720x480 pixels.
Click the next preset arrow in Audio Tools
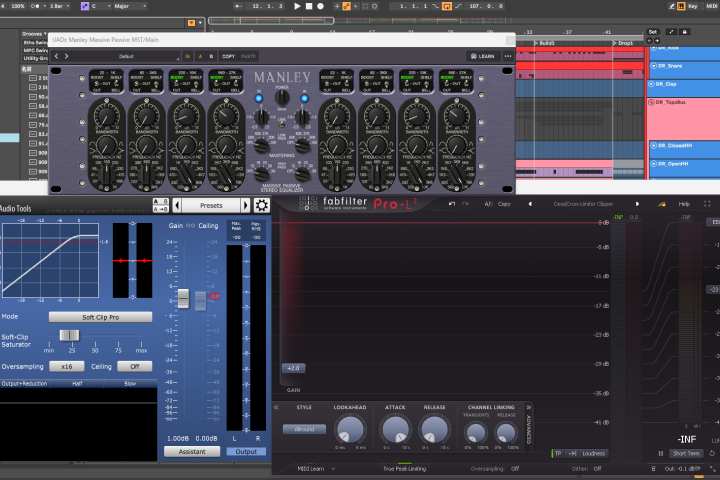point(246,205)
